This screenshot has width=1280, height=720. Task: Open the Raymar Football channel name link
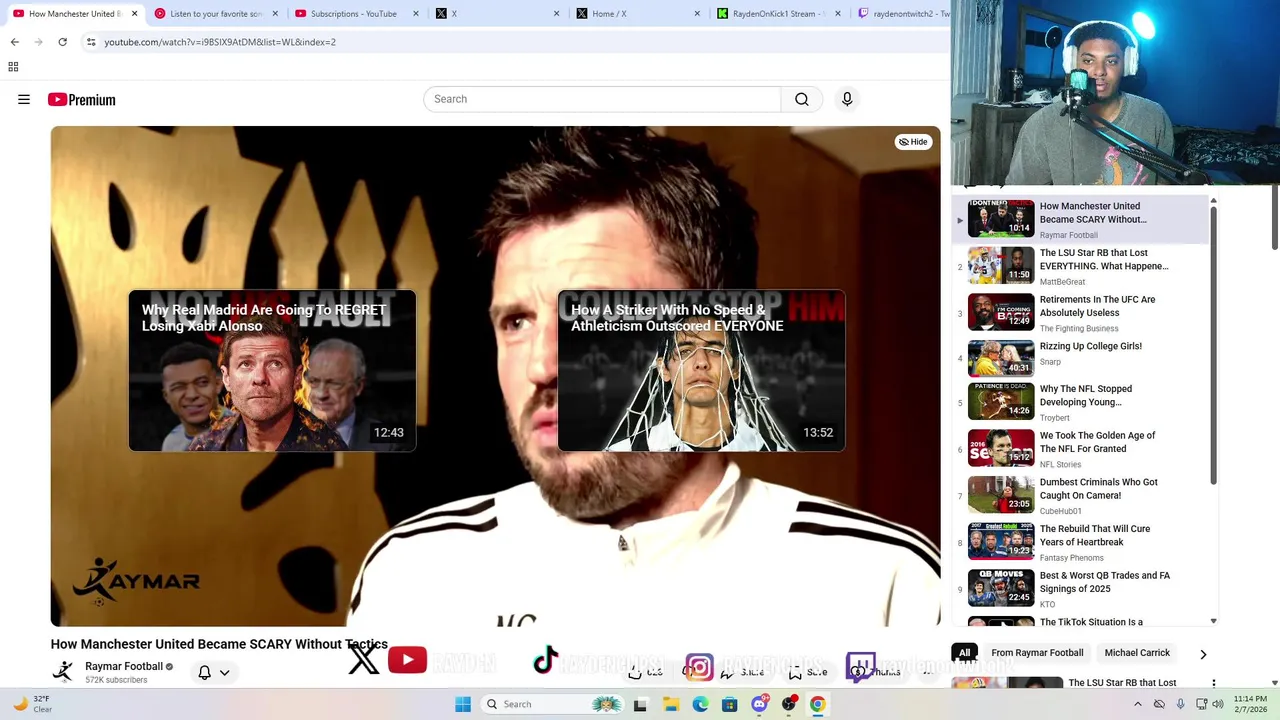124,666
